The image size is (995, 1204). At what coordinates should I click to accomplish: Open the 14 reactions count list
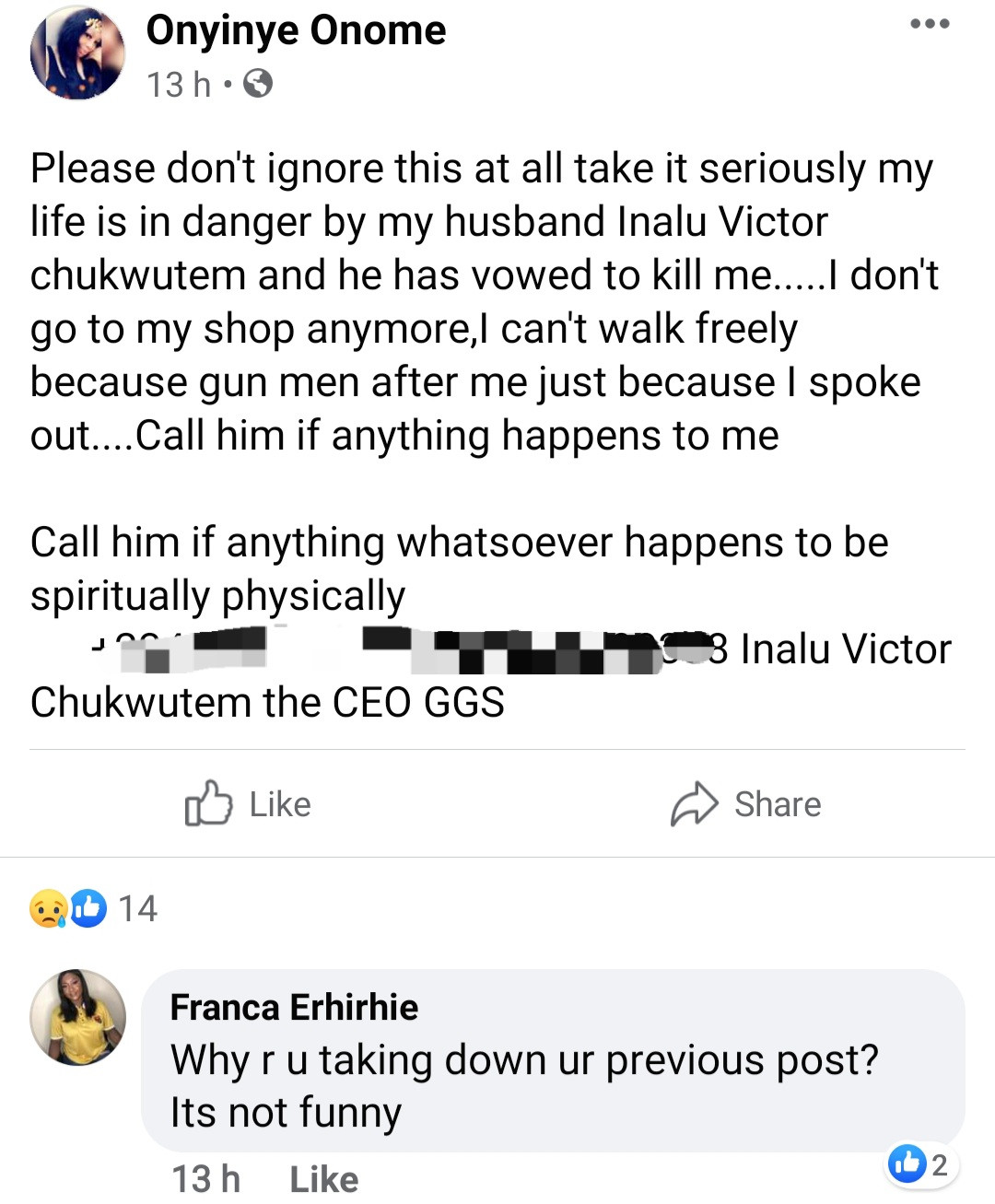coord(138,908)
